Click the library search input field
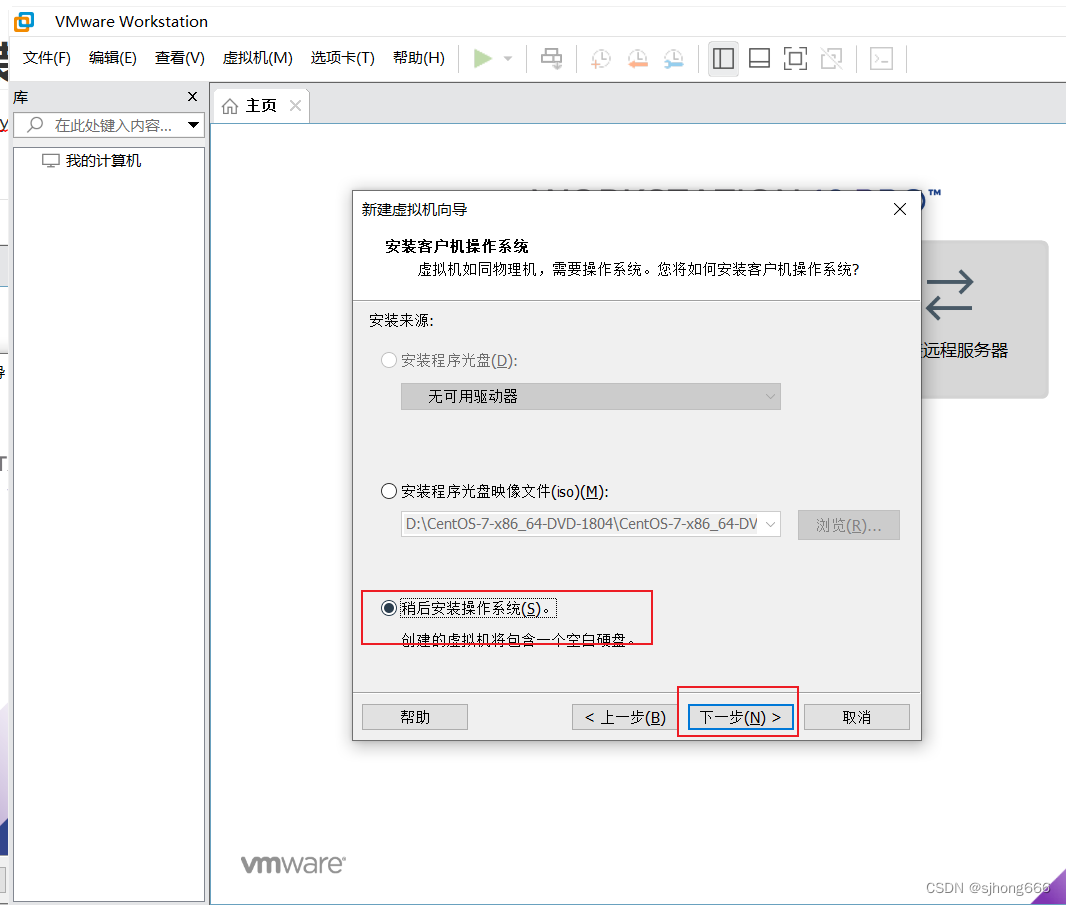This screenshot has width=1066, height=905. click(x=109, y=125)
